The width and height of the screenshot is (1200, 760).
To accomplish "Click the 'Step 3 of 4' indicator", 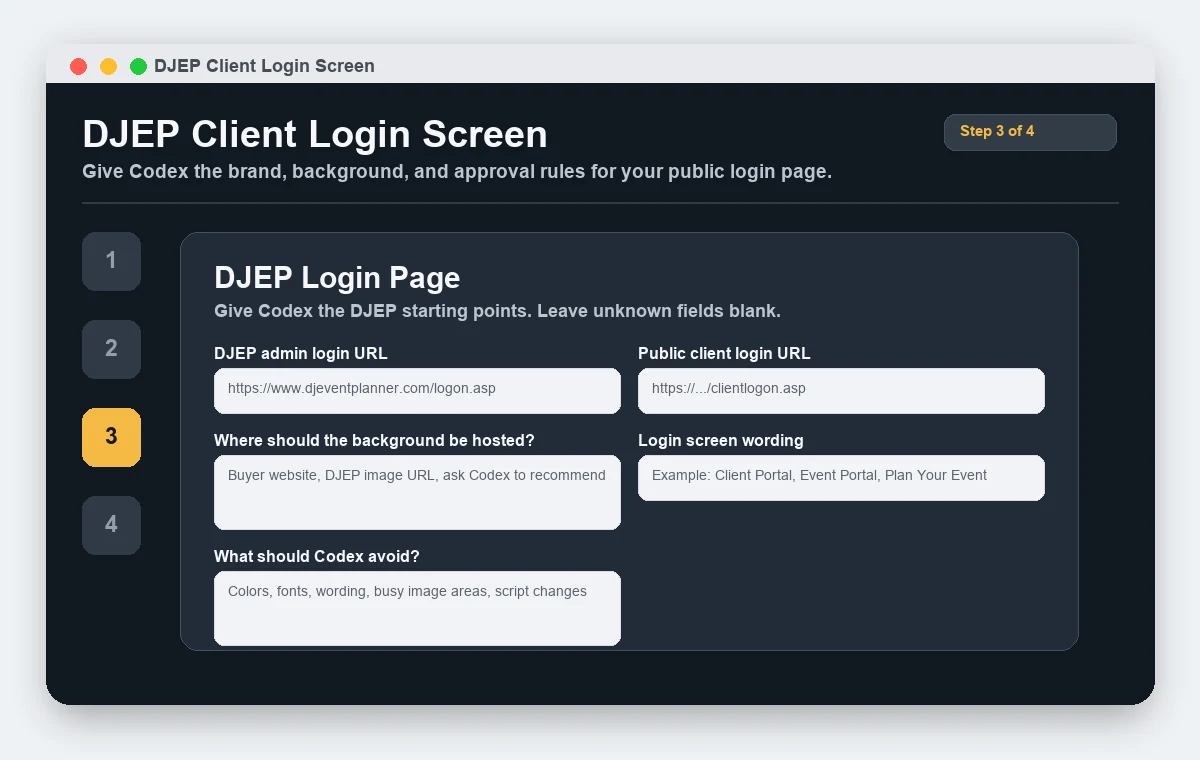I will point(1030,132).
